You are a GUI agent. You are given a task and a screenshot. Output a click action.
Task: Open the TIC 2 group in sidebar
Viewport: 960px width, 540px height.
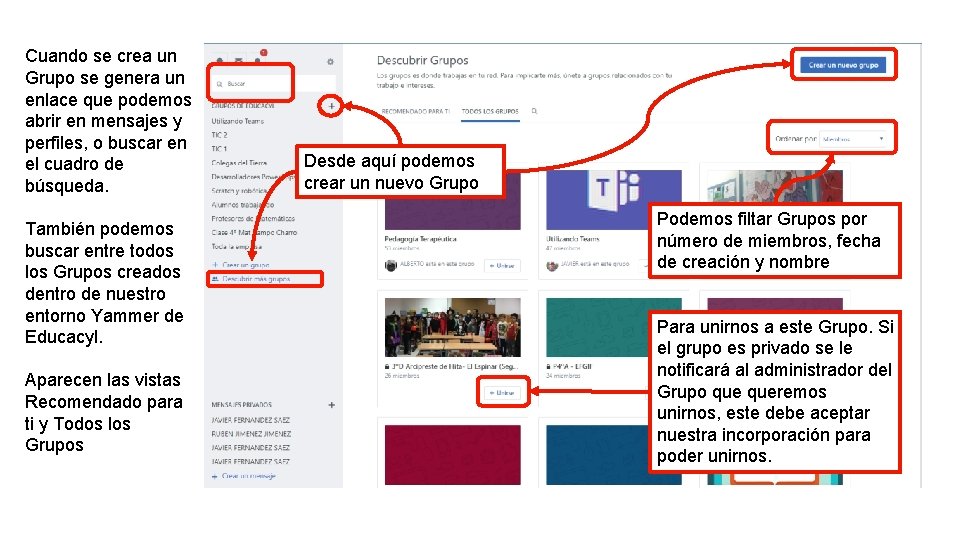pyautogui.click(x=219, y=135)
